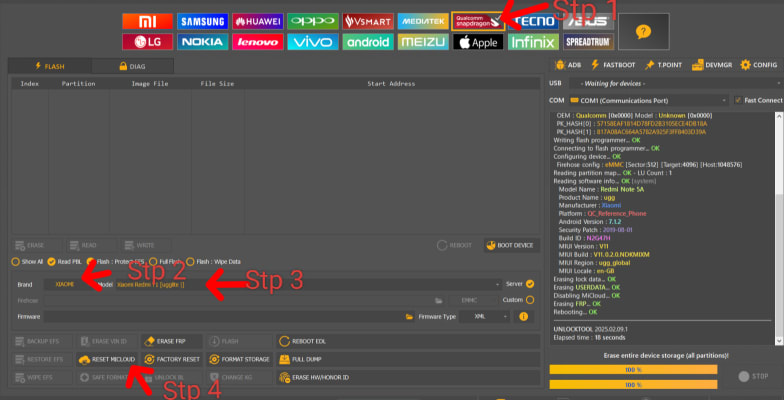Select the Nokia brand logo
The image size is (784, 400).
point(202,42)
